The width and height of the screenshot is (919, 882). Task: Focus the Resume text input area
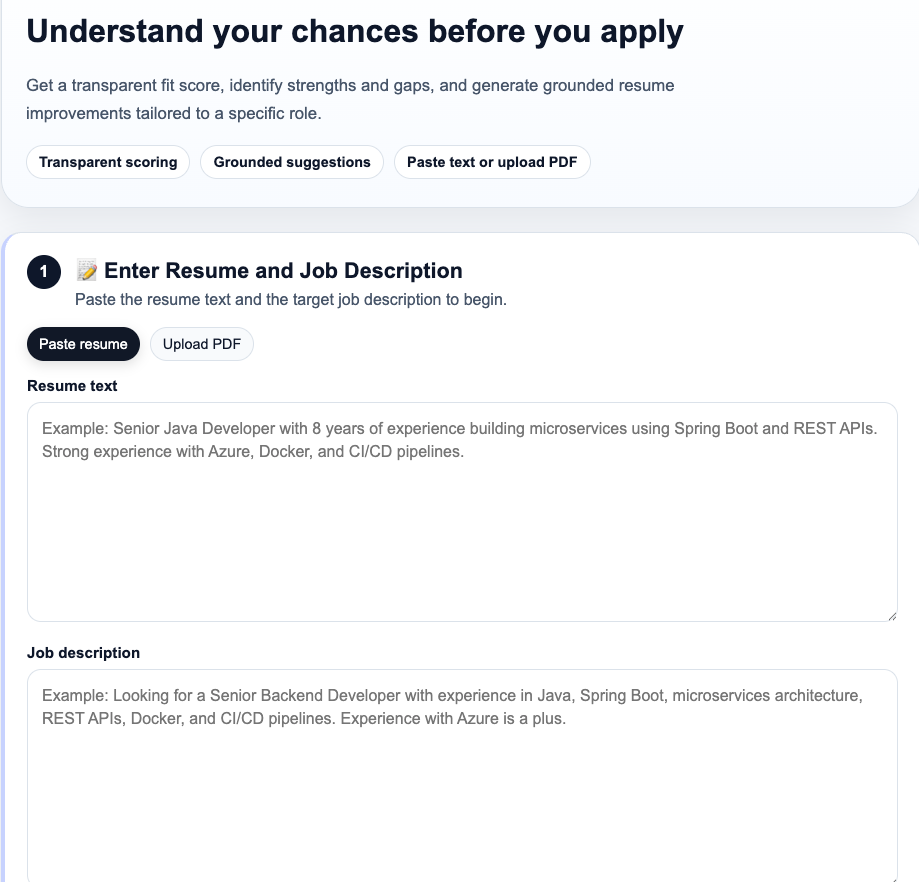(x=462, y=530)
